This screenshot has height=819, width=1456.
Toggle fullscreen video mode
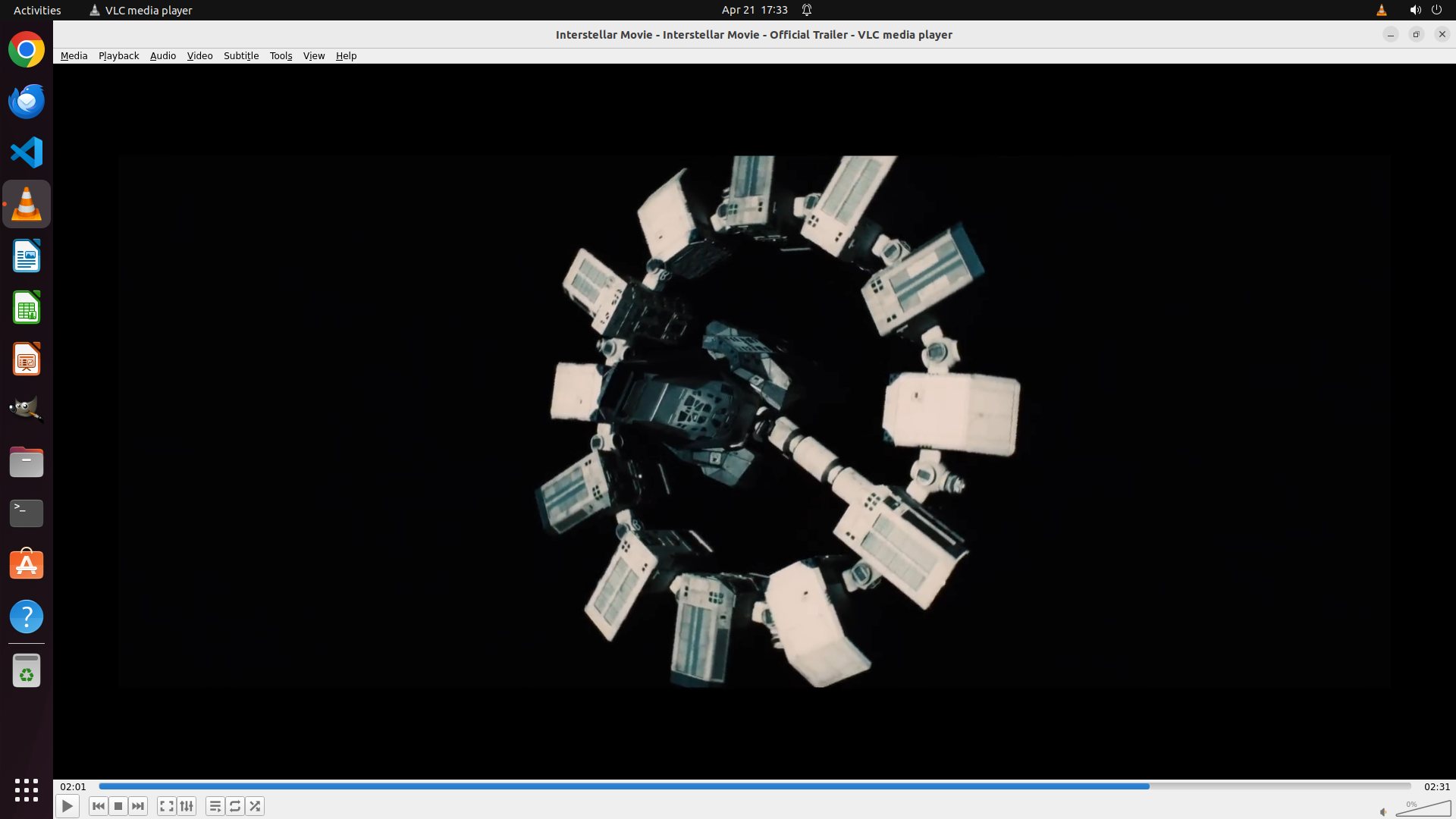pos(167,806)
